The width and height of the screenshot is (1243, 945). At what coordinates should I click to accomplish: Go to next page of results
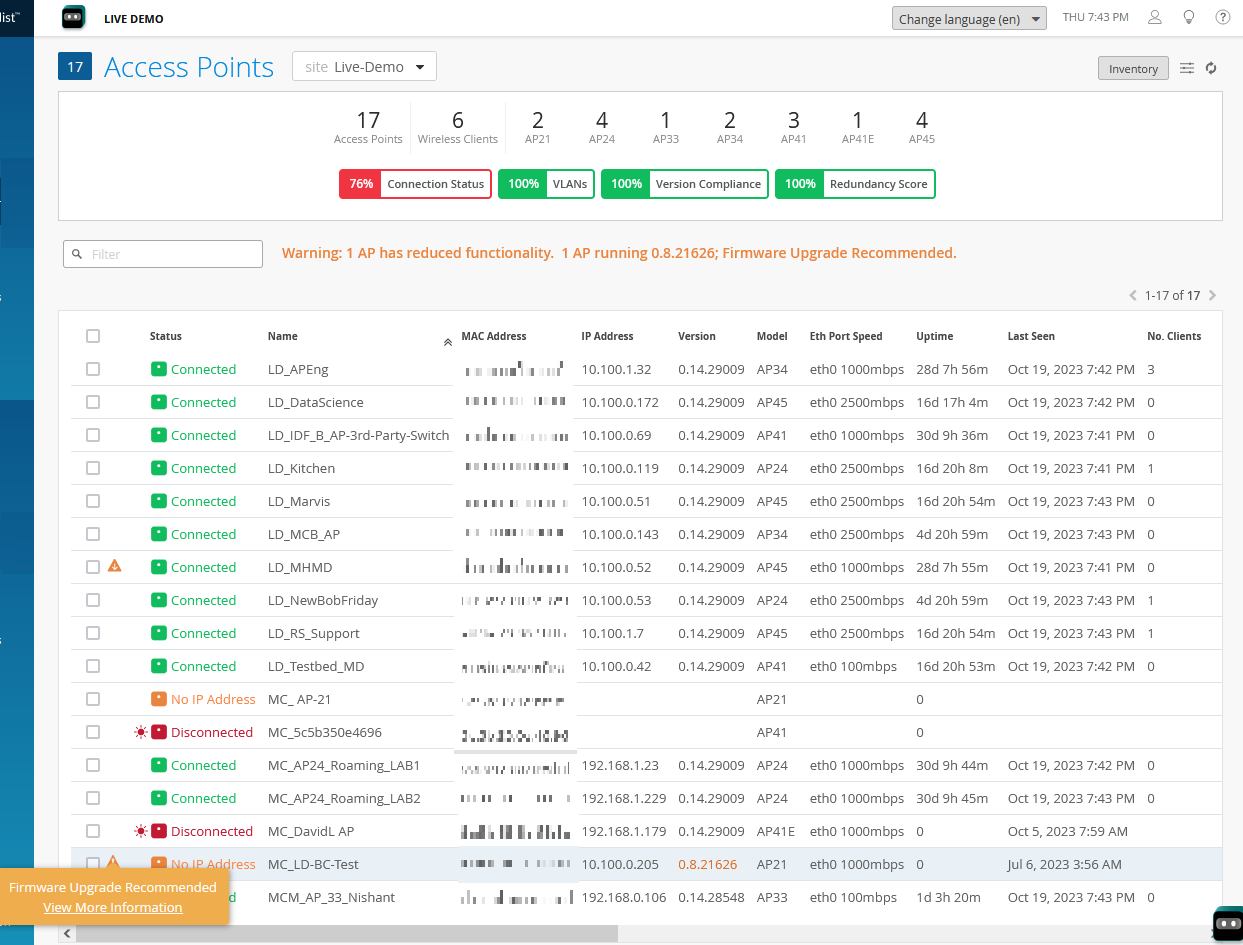coord(1213,296)
